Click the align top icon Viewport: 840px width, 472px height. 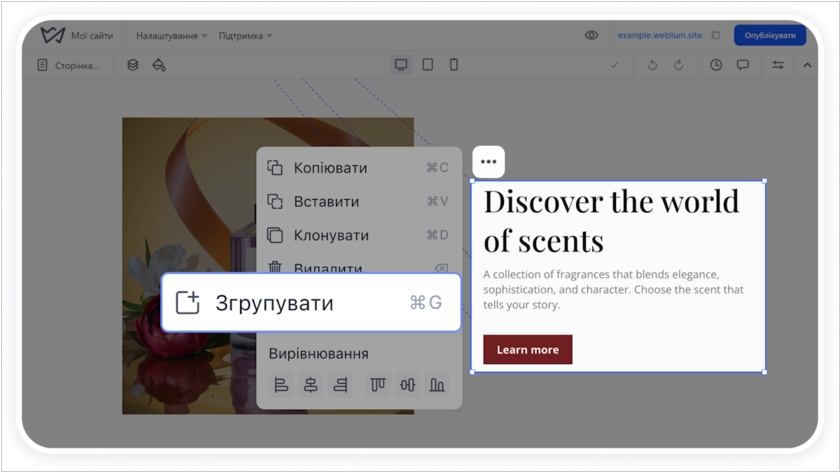click(x=378, y=385)
